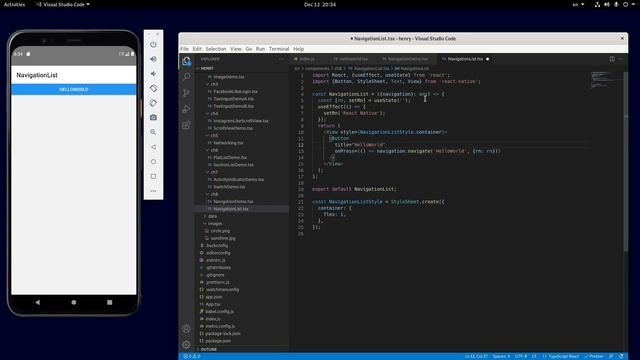Rotate the emulator left

coord(153,88)
